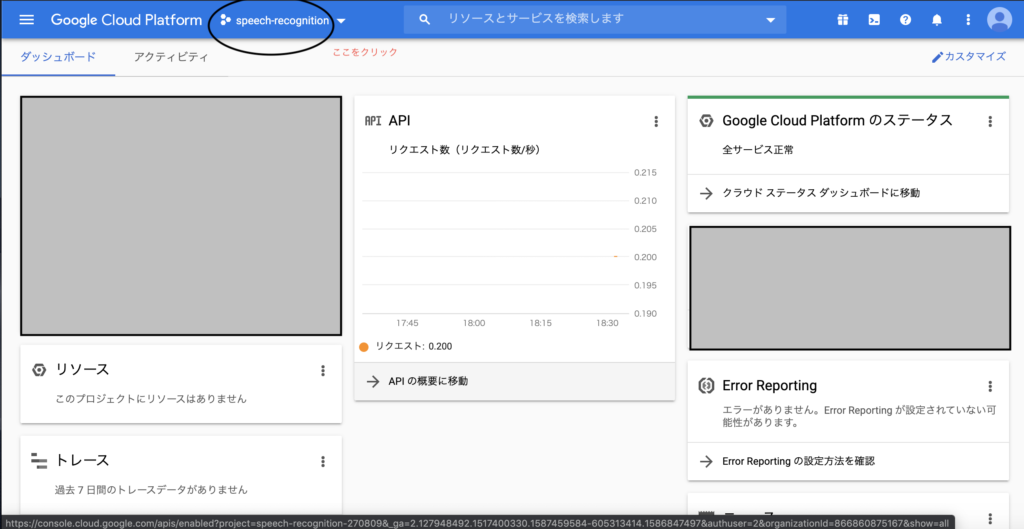Open Error Reporting card options menu
1024x529 pixels.
(990, 386)
